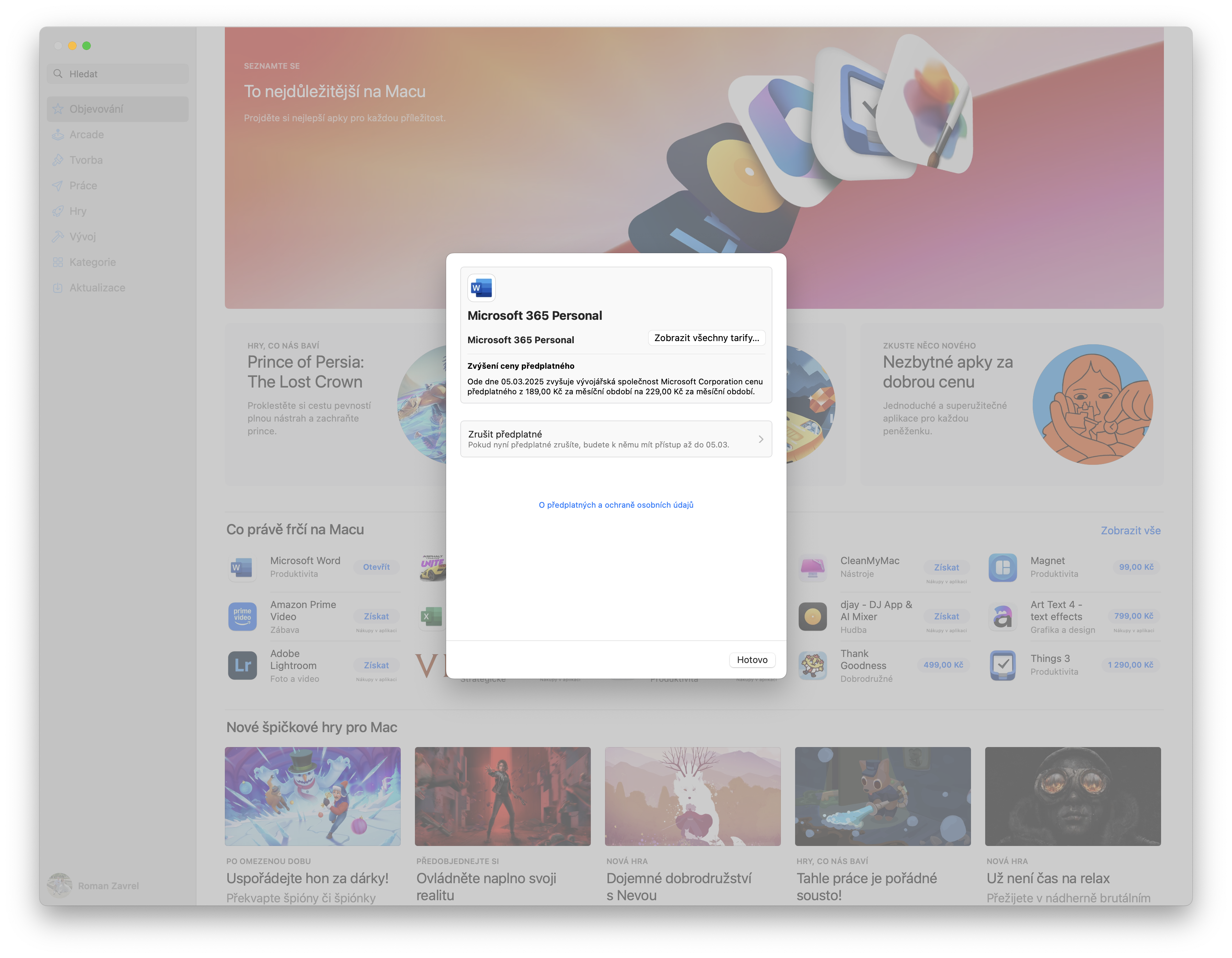
Task: Click the djay DJ App icon
Action: 812,616
